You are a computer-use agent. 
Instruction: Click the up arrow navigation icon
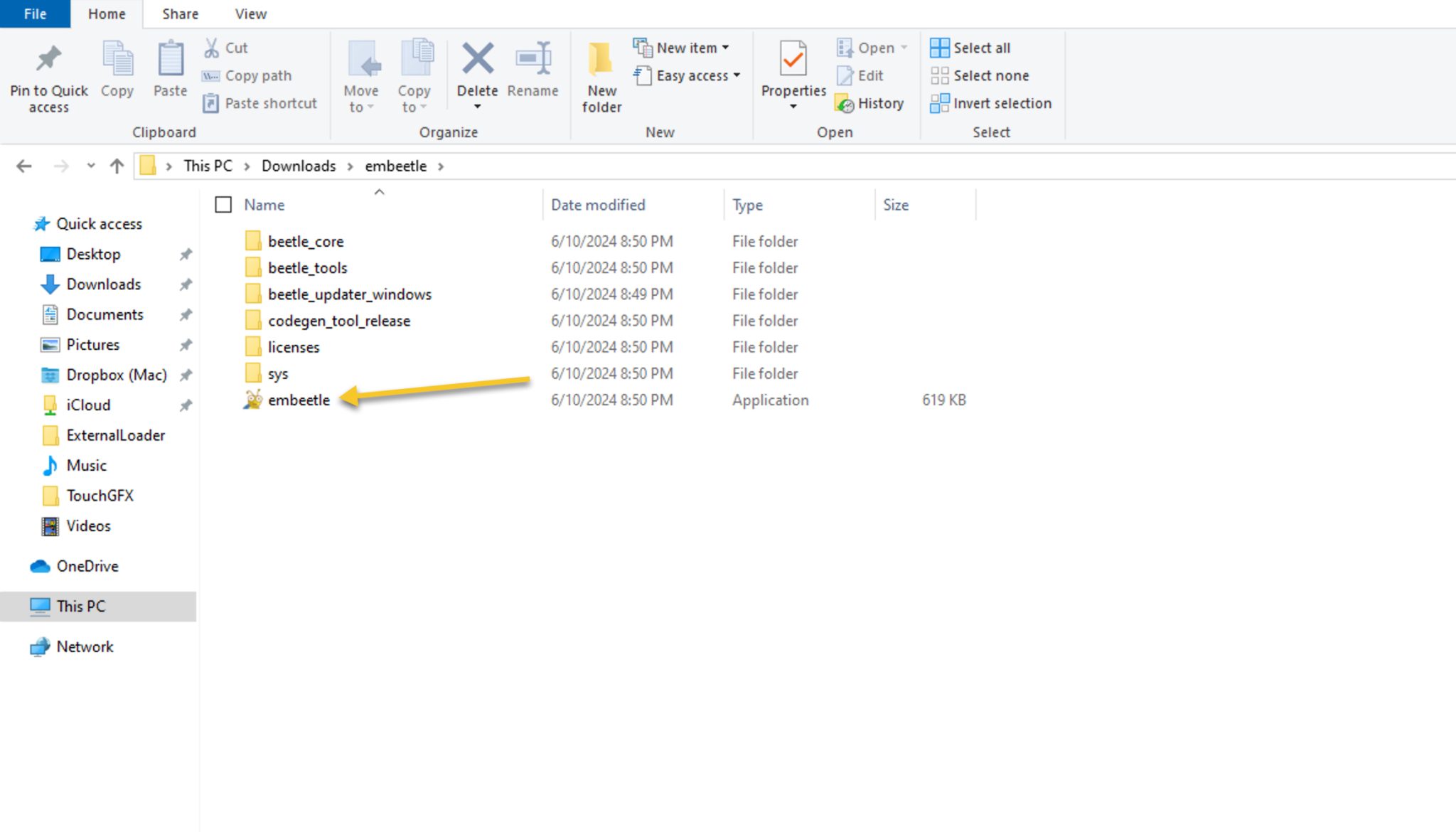(x=117, y=166)
